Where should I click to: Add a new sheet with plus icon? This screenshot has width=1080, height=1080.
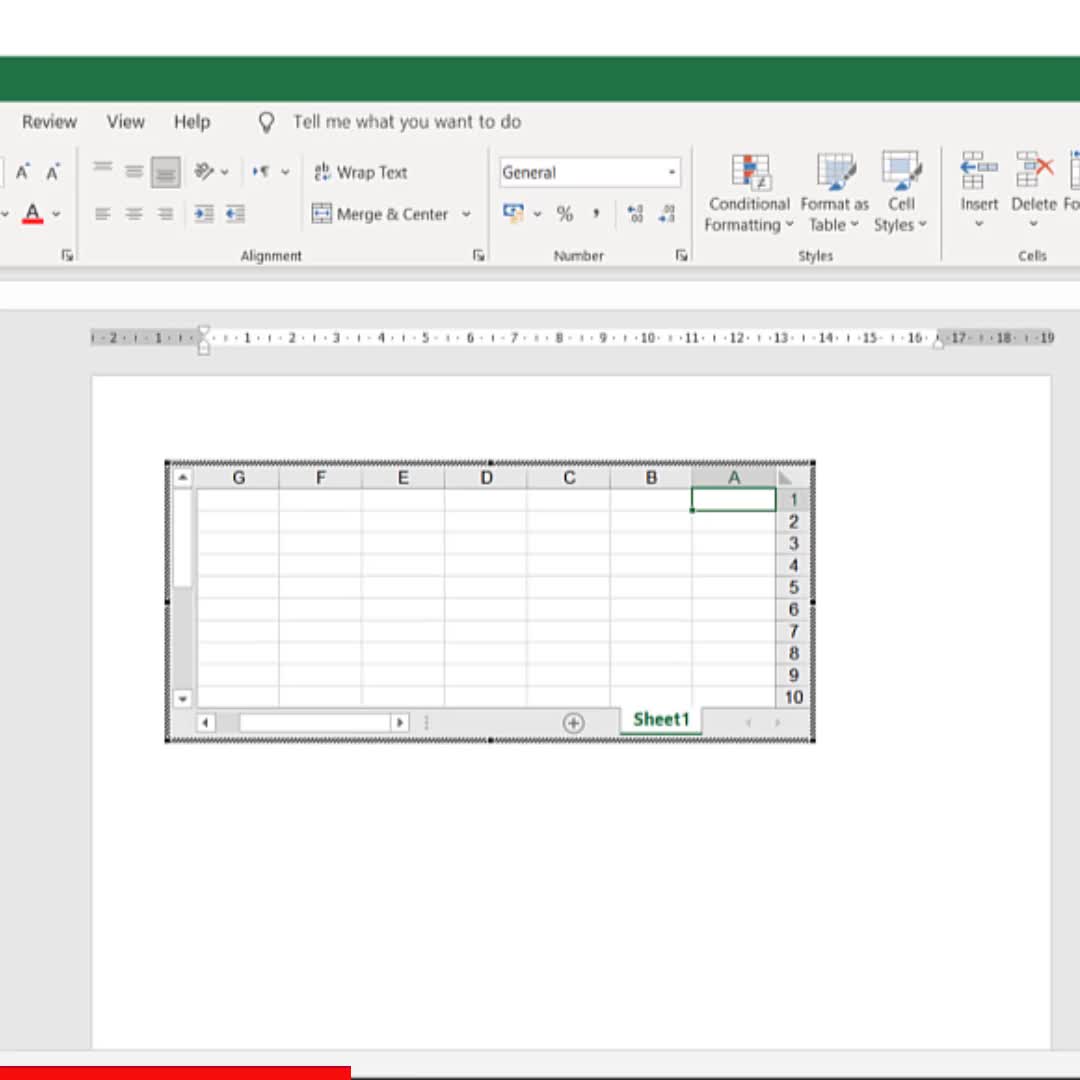[x=573, y=723]
